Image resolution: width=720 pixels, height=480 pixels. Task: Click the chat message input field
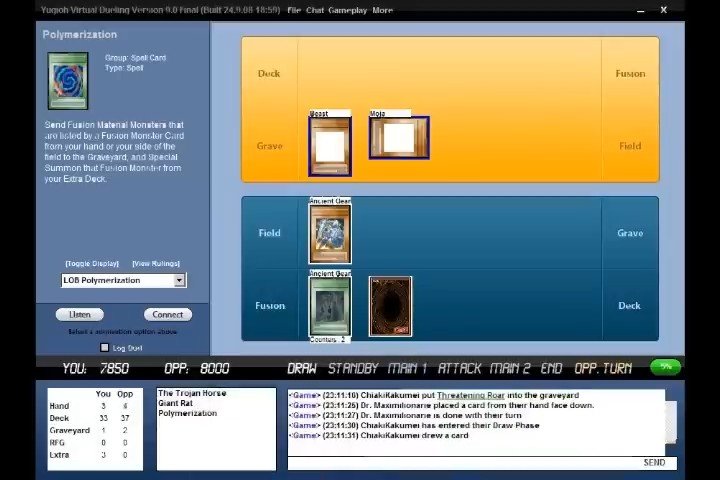pyautogui.click(x=465, y=463)
